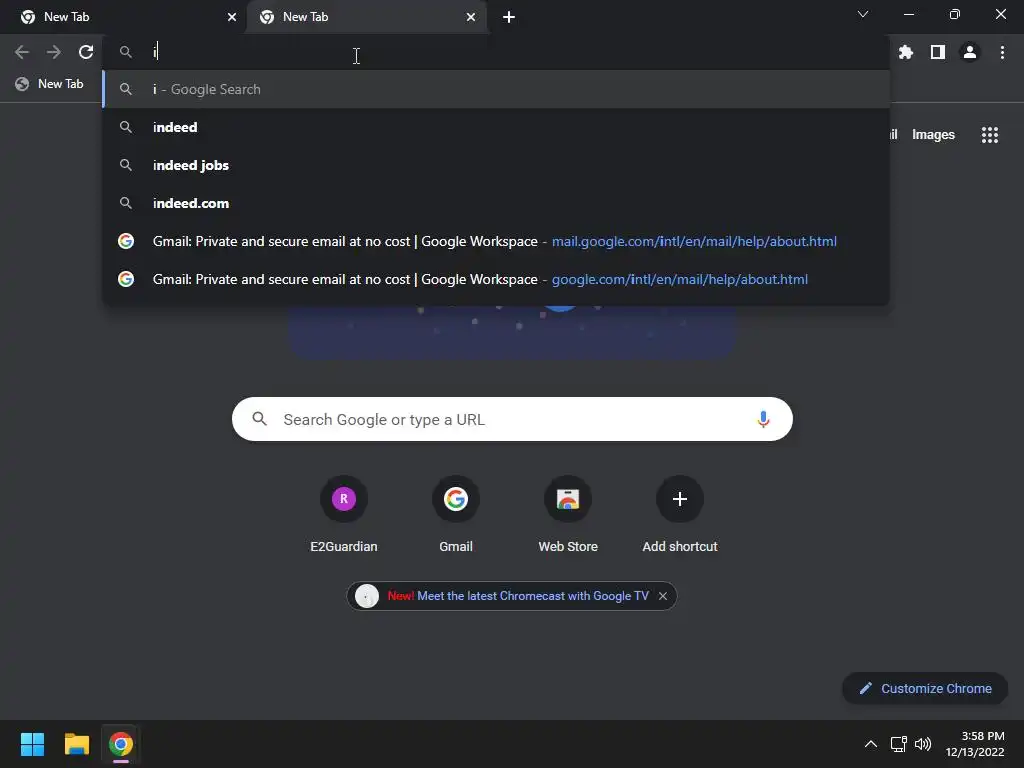The height and width of the screenshot is (768, 1024).
Task: Click the Customize Chrome button
Action: pyautogui.click(x=925, y=688)
